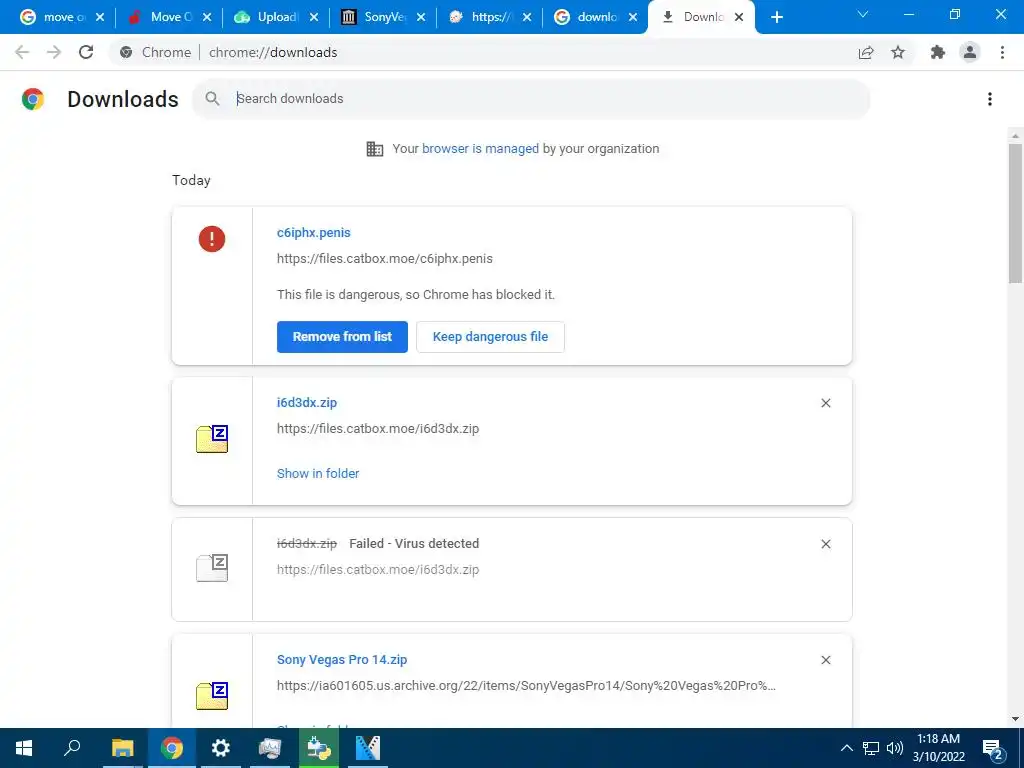Click the browser Forward arrow
The width and height of the screenshot is (1024, 768).
(54, 52)
